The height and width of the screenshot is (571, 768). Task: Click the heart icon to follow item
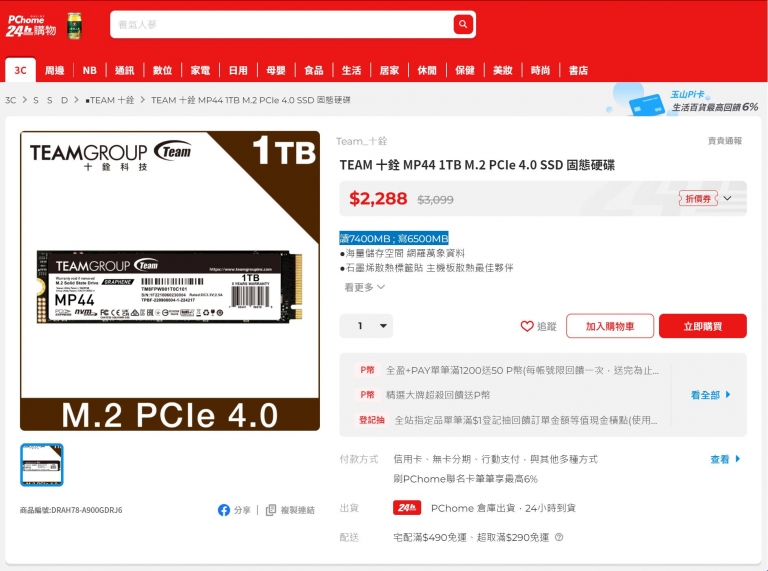[x=527, y=326]
